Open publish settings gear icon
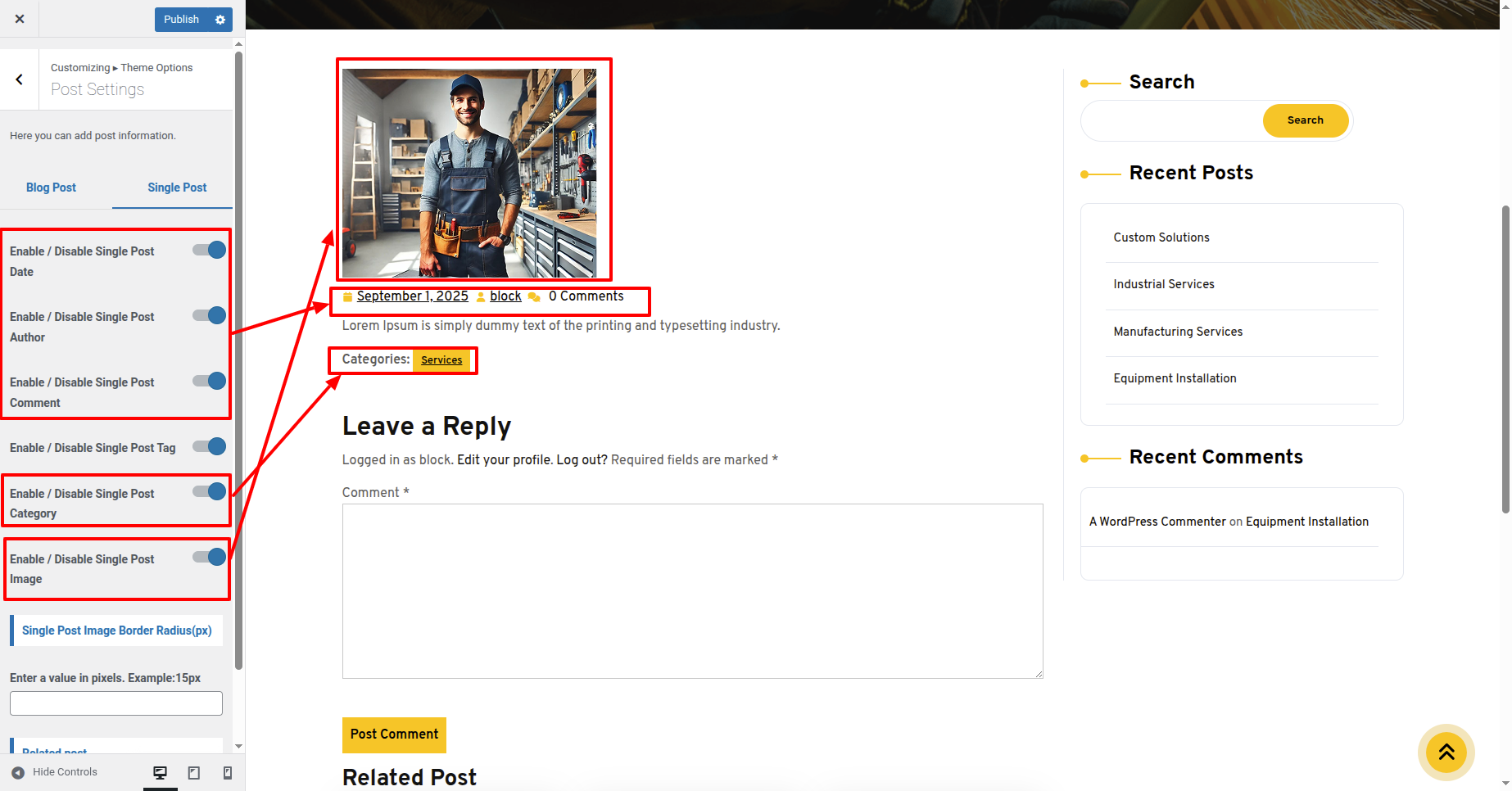Image resolution: width=1512 pixels, height=791 pixels. (220, 20)
